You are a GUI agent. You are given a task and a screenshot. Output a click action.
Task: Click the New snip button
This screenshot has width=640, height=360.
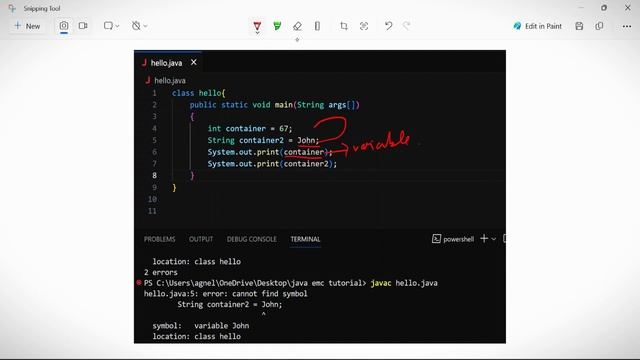[27, 26]
